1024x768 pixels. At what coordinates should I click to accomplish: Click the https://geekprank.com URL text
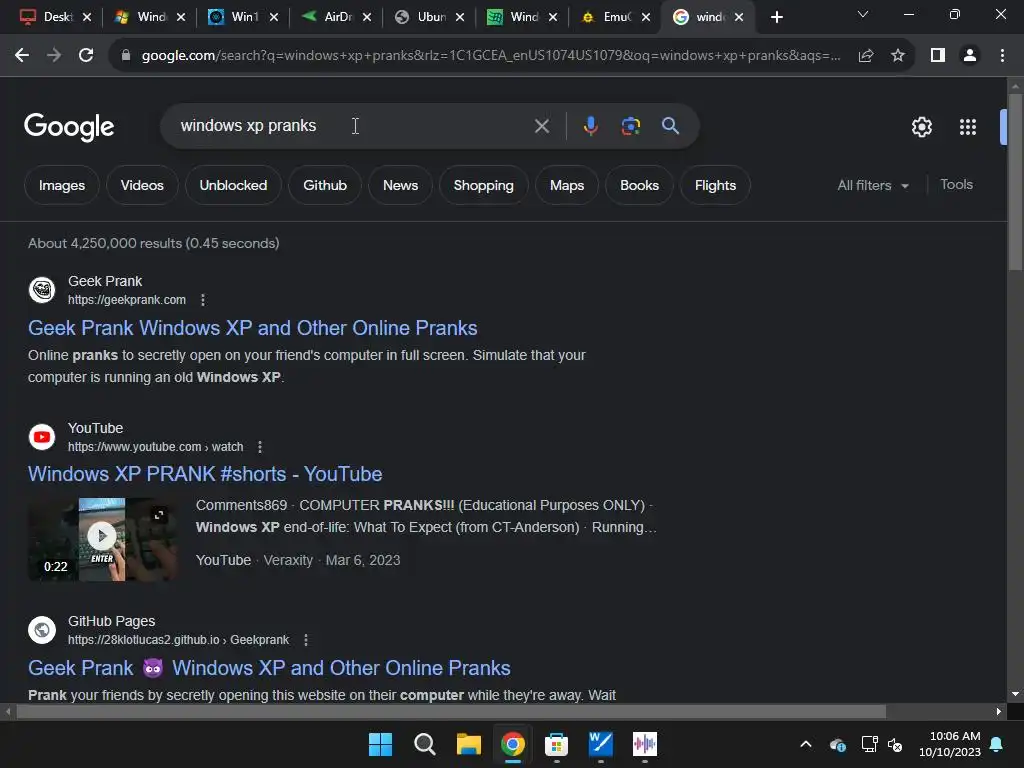pyautogui.click(x=127, y=300)
